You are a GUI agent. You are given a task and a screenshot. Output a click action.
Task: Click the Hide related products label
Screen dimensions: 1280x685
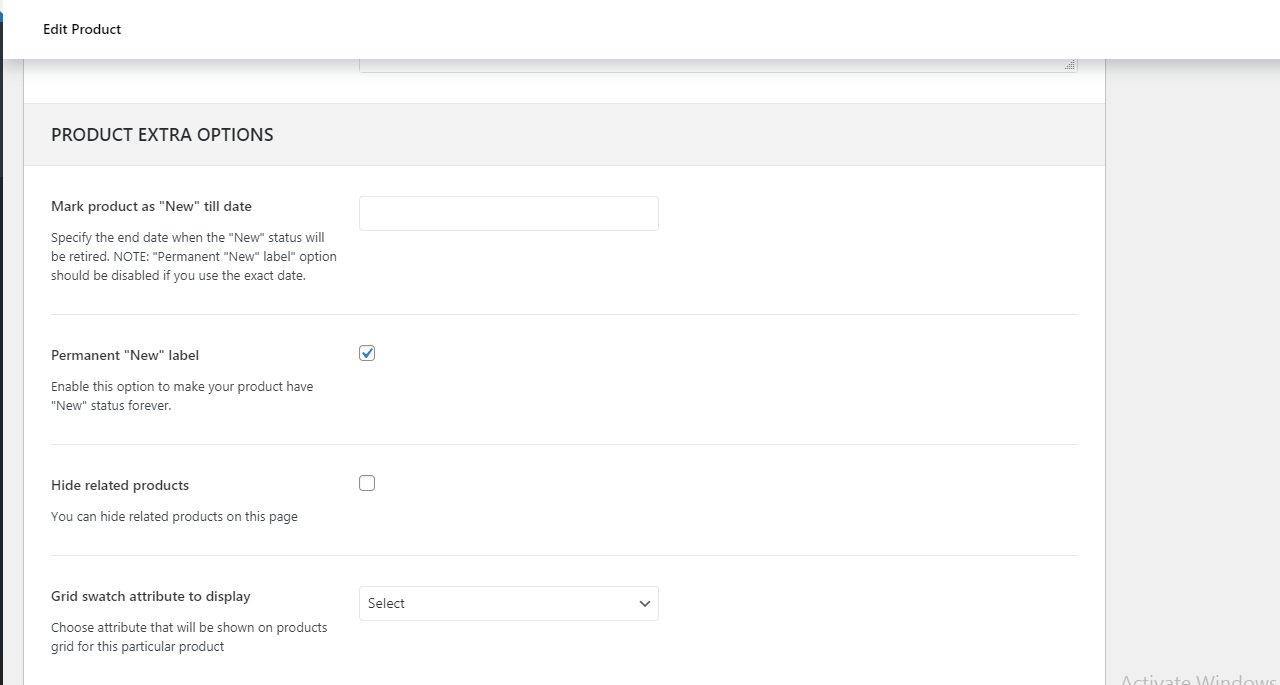click(x=120, y=485)
